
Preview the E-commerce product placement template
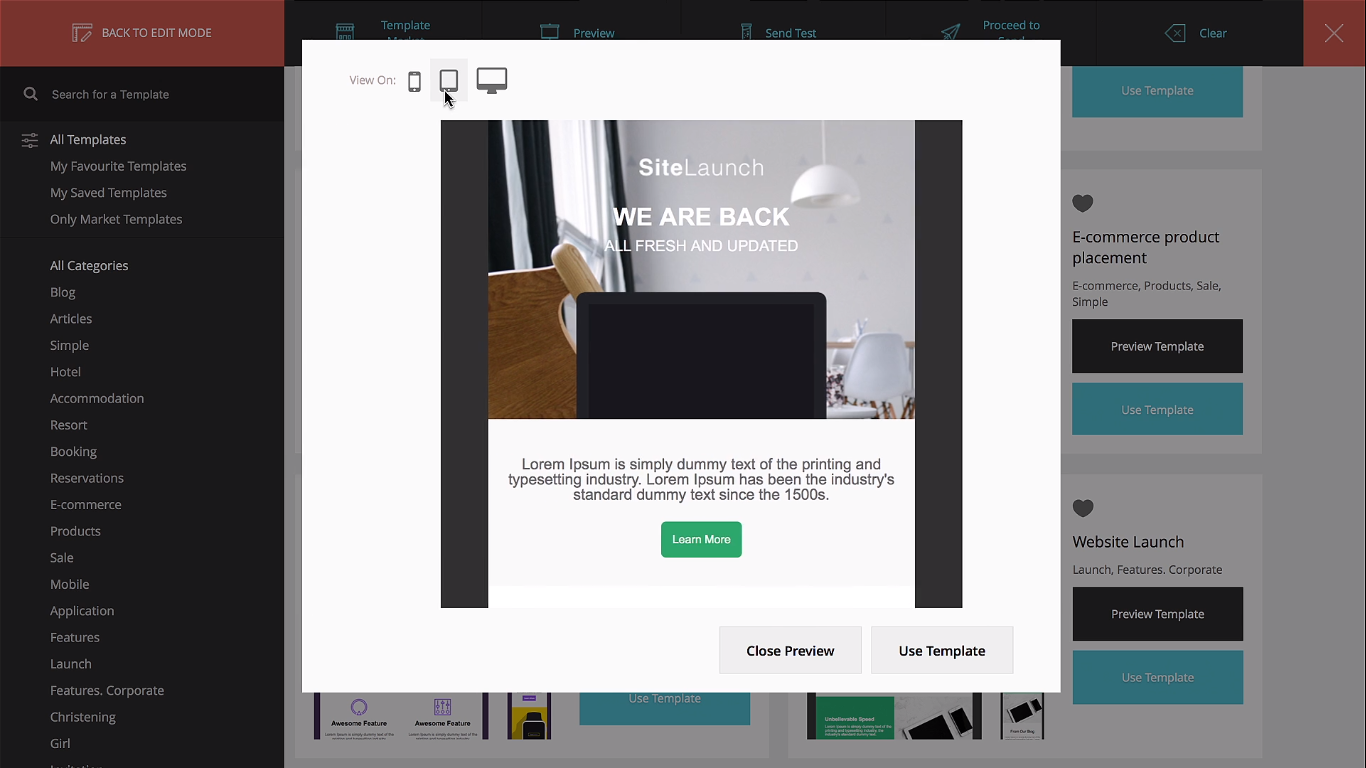pos(1157,346)
